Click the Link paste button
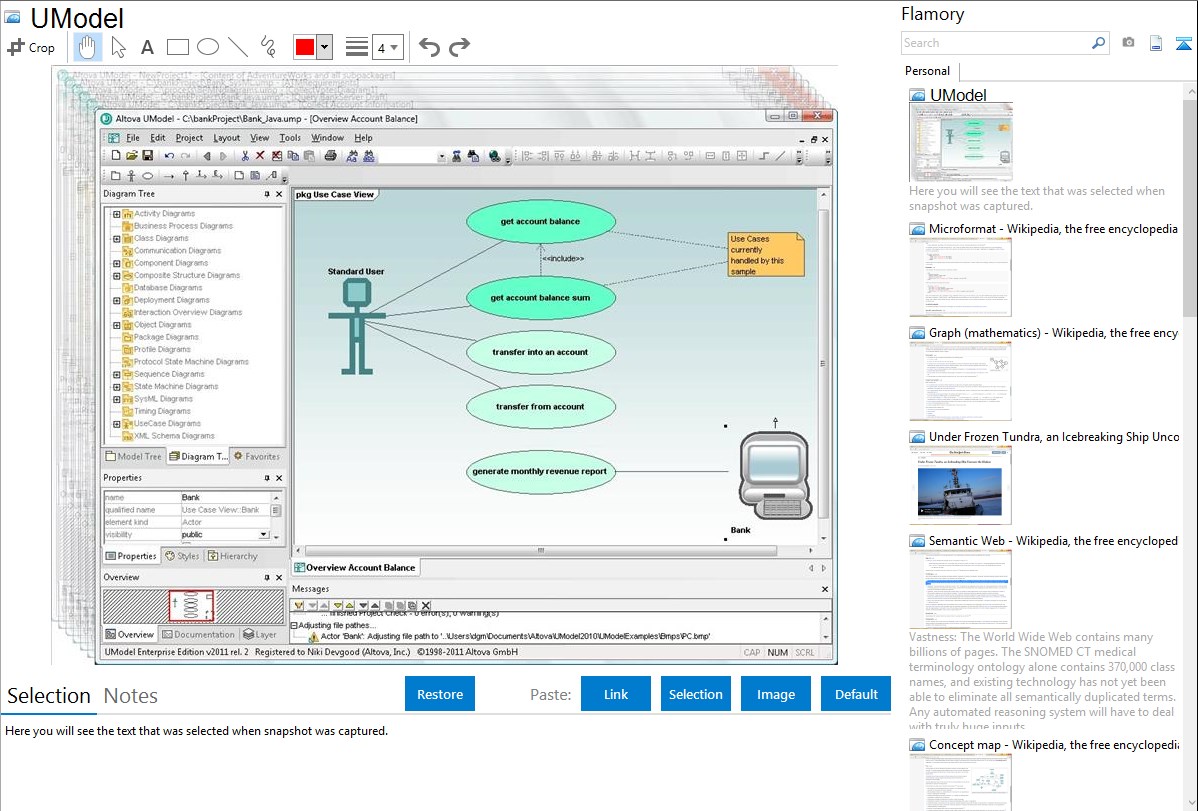Viewport: 1198px width, 811px height. [x=616, y=694]
